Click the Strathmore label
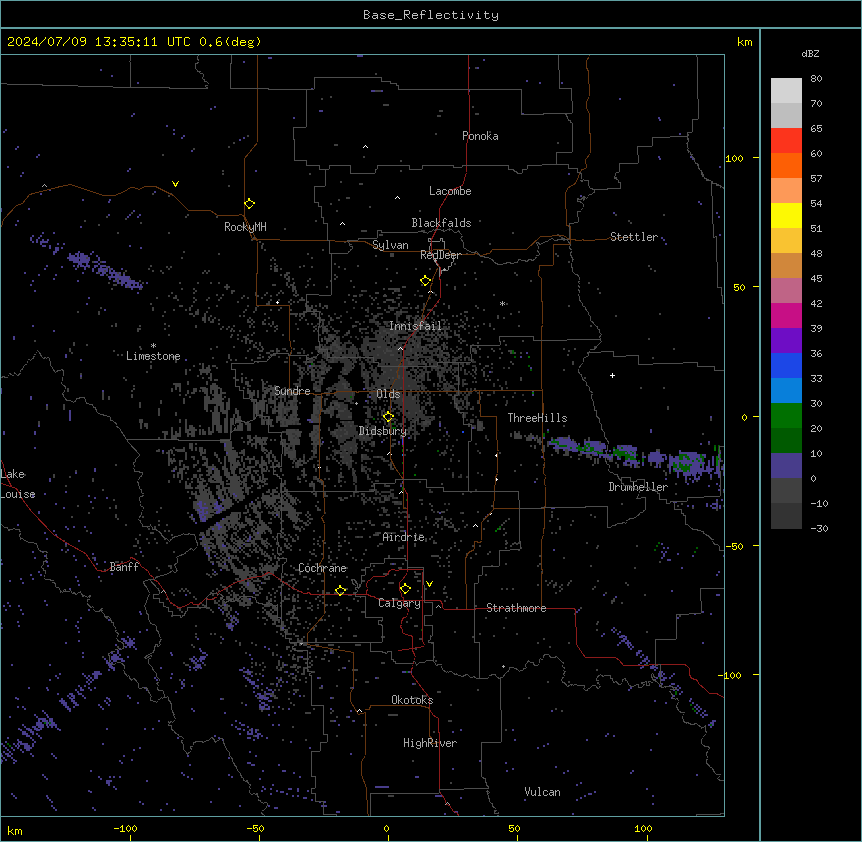 [x=516, y=608]
